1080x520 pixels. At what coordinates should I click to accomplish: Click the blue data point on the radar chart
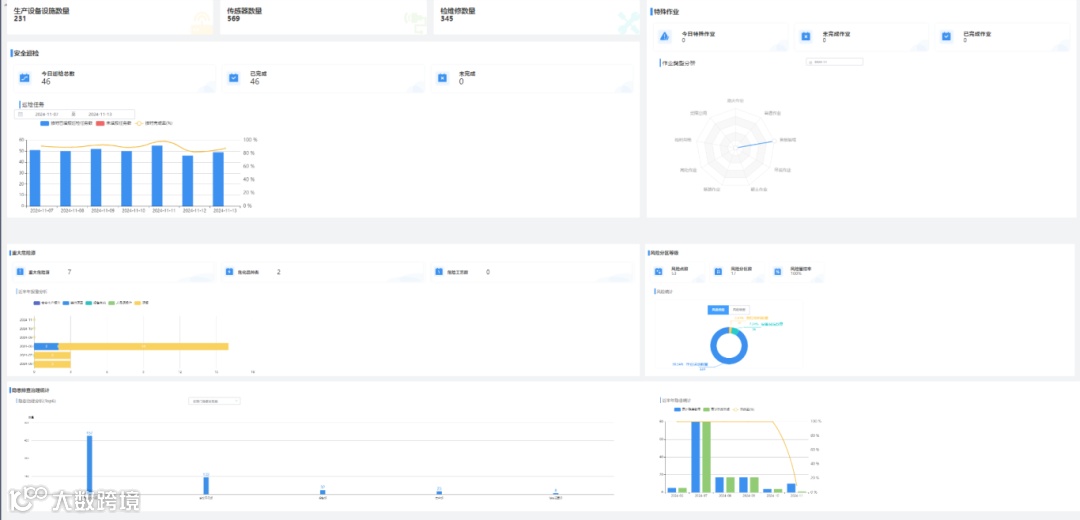click(773, 140)
